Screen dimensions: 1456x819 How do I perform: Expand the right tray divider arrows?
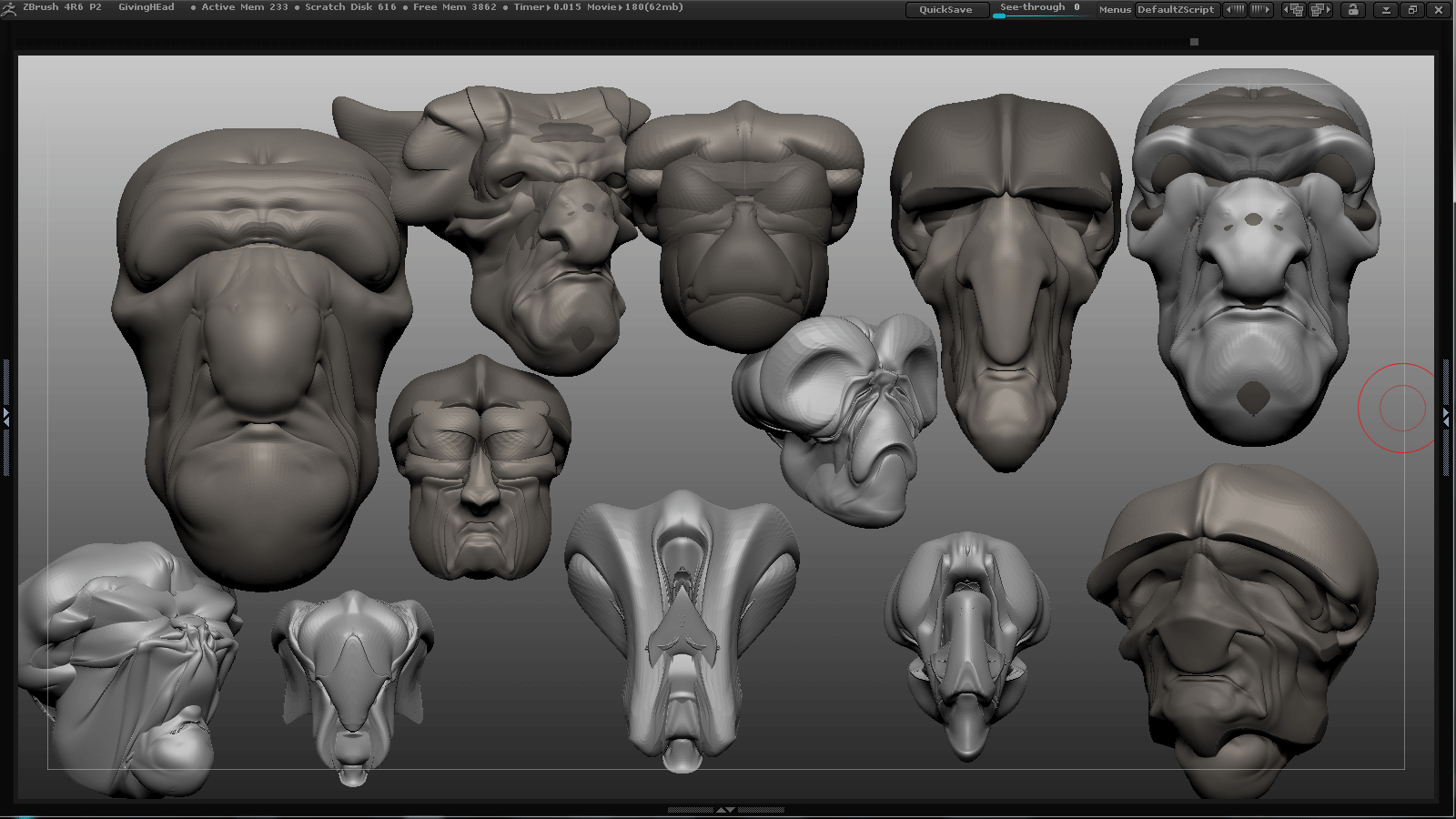point(1446,418)
